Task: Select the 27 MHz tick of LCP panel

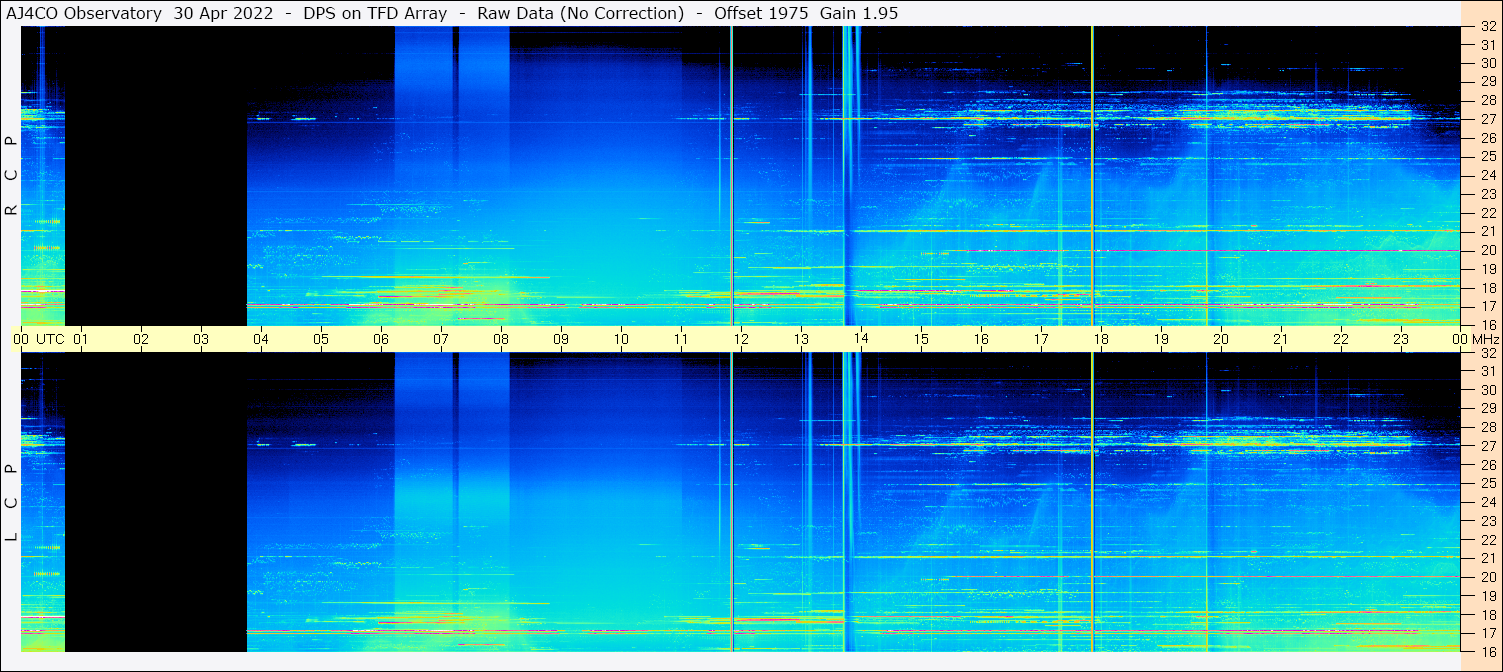Action: pyautogui.click(x=1488, y=446)
